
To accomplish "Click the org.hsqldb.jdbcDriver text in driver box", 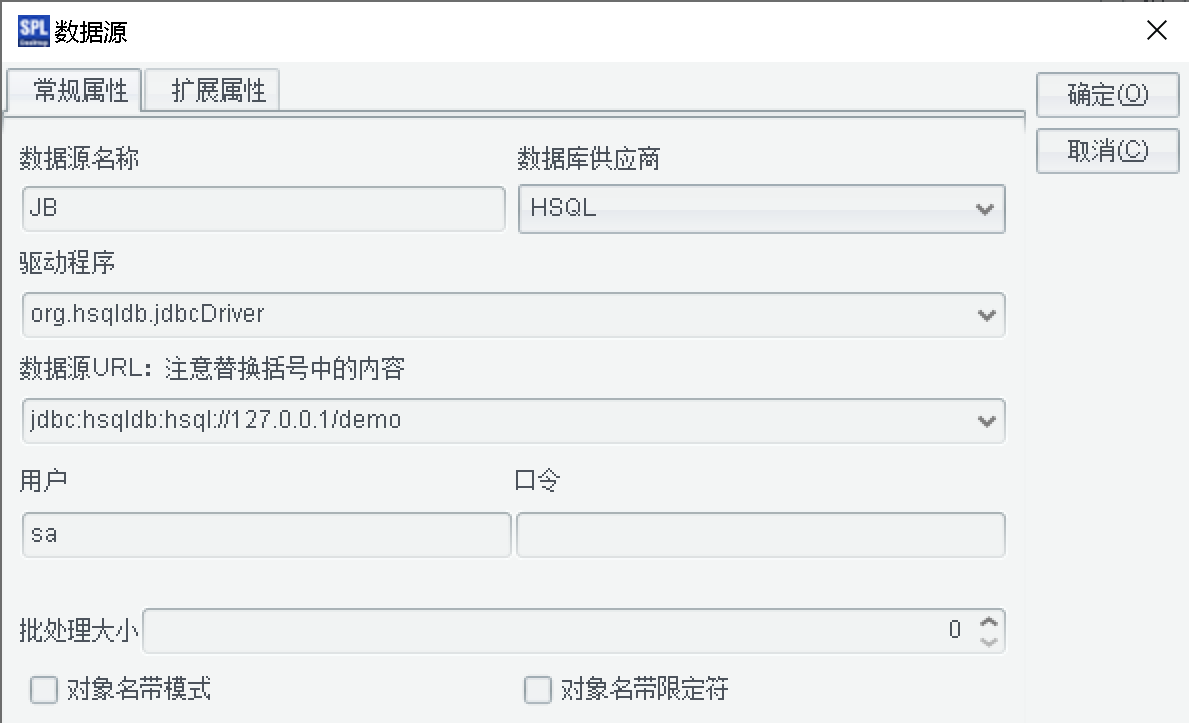I will click(148, 315).
